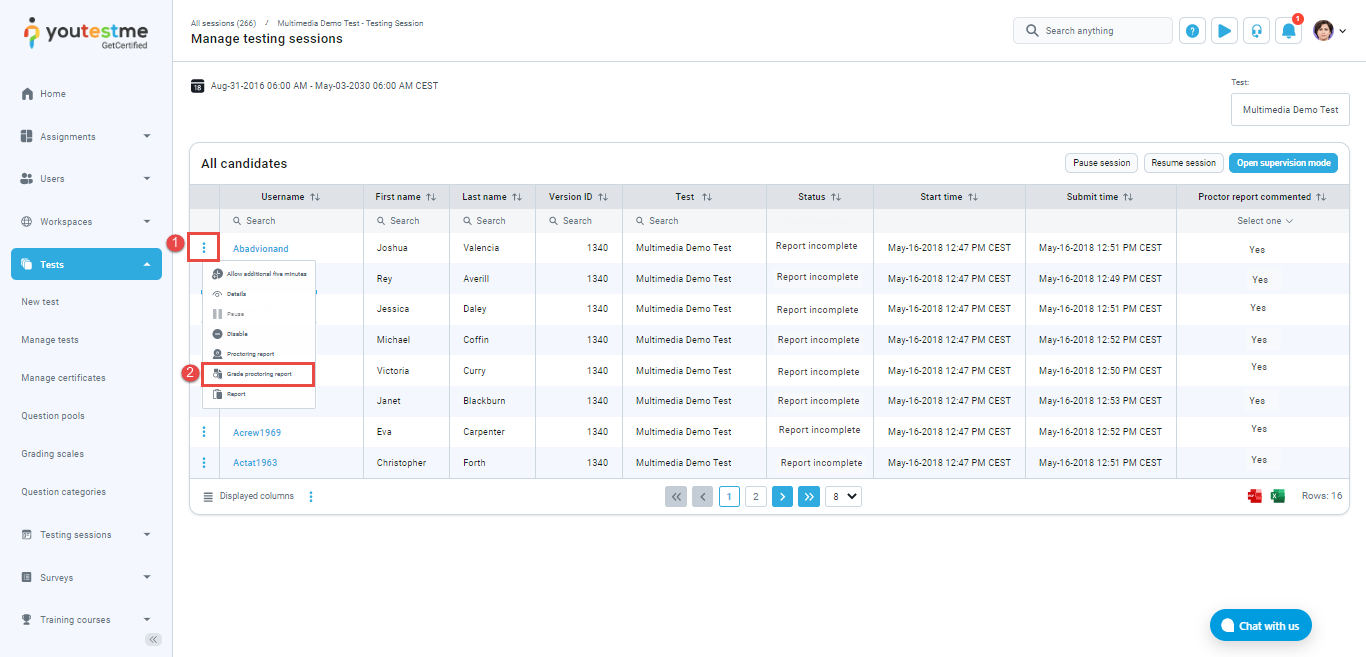
Task: Export the table as PDF
Action: 1254,496
